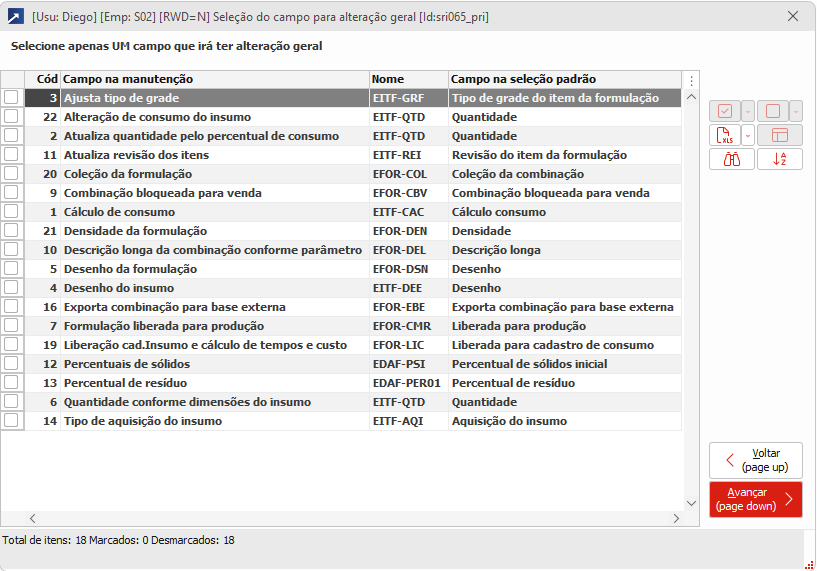Open the red three-dots column options
The height and width of the screenshot is (571, 817).
(691, 81)
